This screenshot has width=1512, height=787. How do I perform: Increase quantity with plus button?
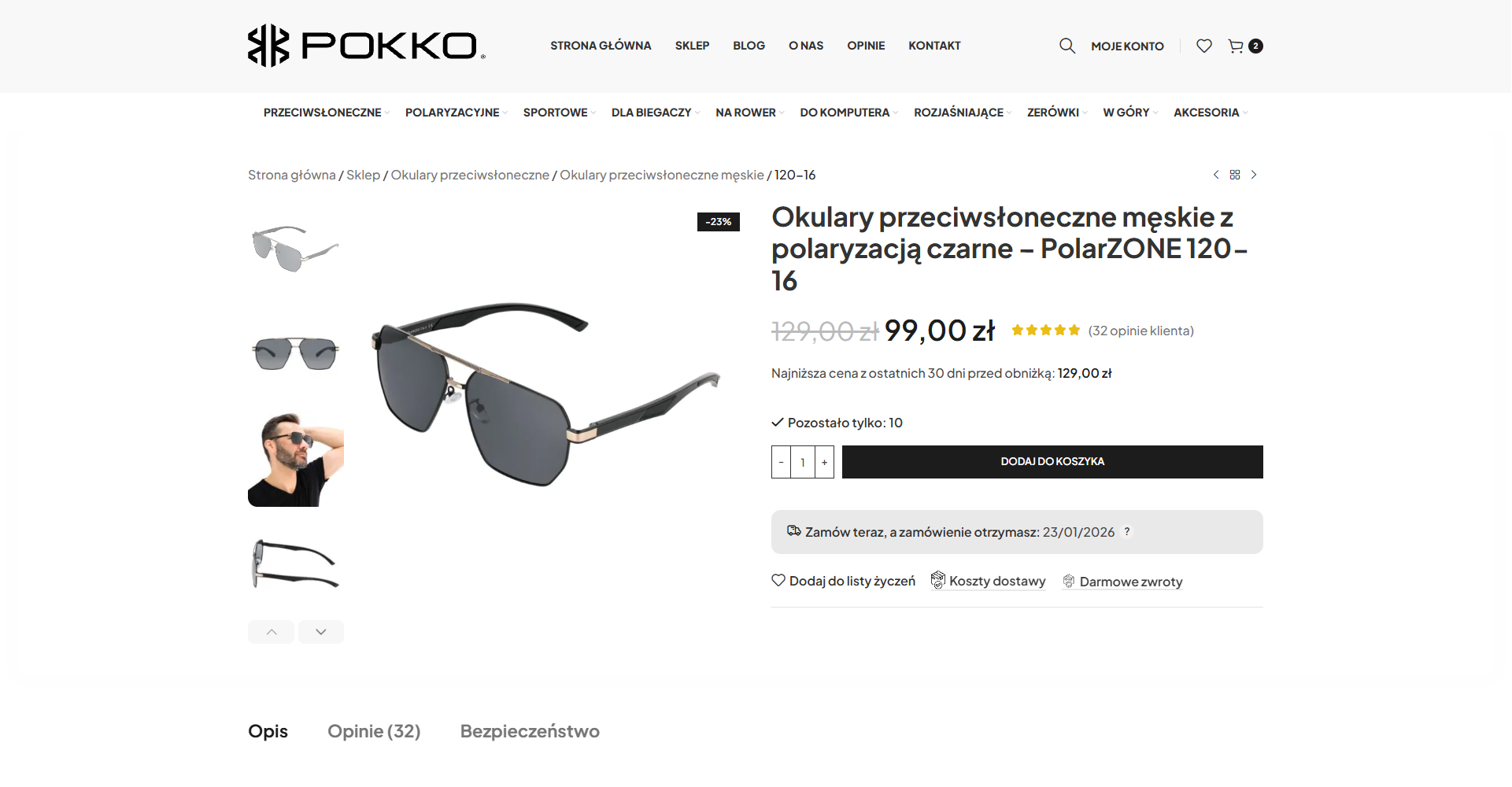point(824,463)
